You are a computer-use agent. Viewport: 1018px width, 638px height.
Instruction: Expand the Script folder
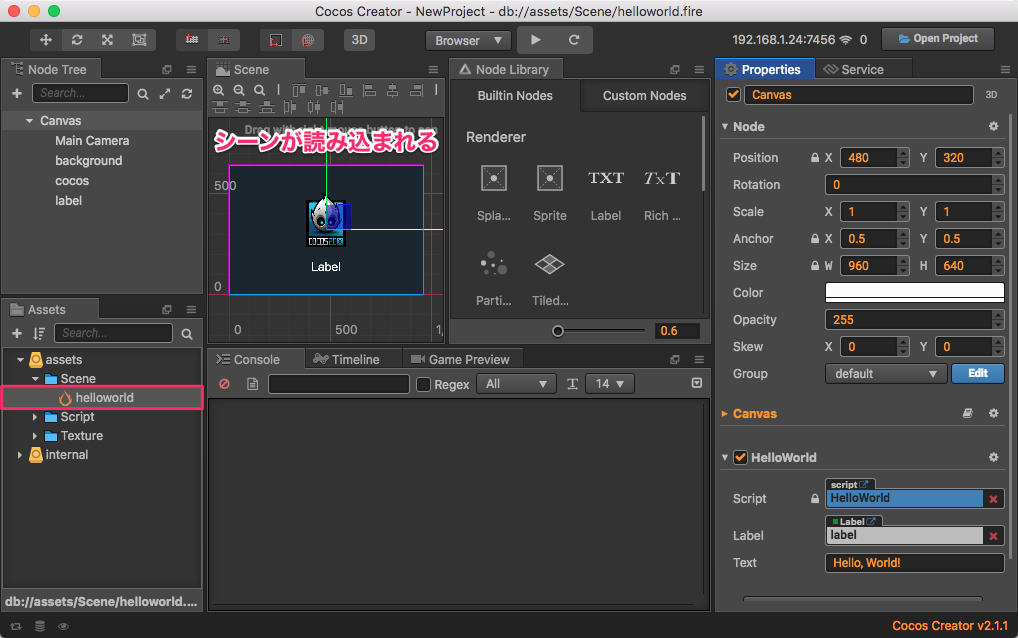point(35,417)
